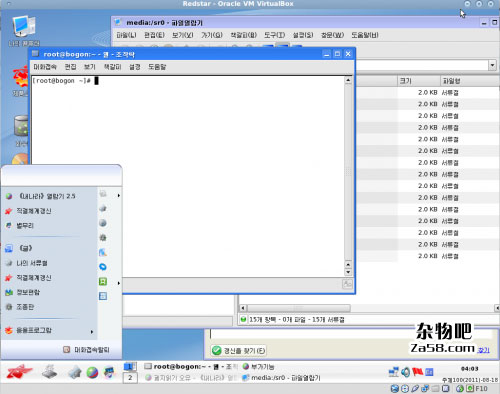Click the 15개 항목 status bar text
500x394 pixels.
click(297, 320)
